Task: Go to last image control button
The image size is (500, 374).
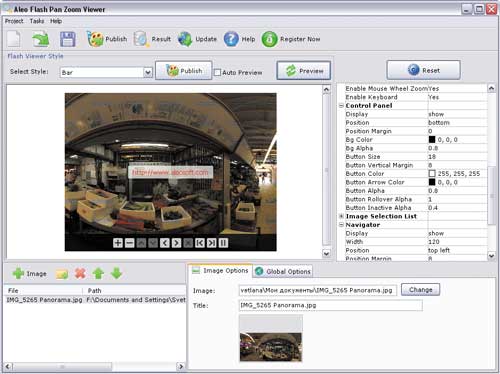Action: 211,243
